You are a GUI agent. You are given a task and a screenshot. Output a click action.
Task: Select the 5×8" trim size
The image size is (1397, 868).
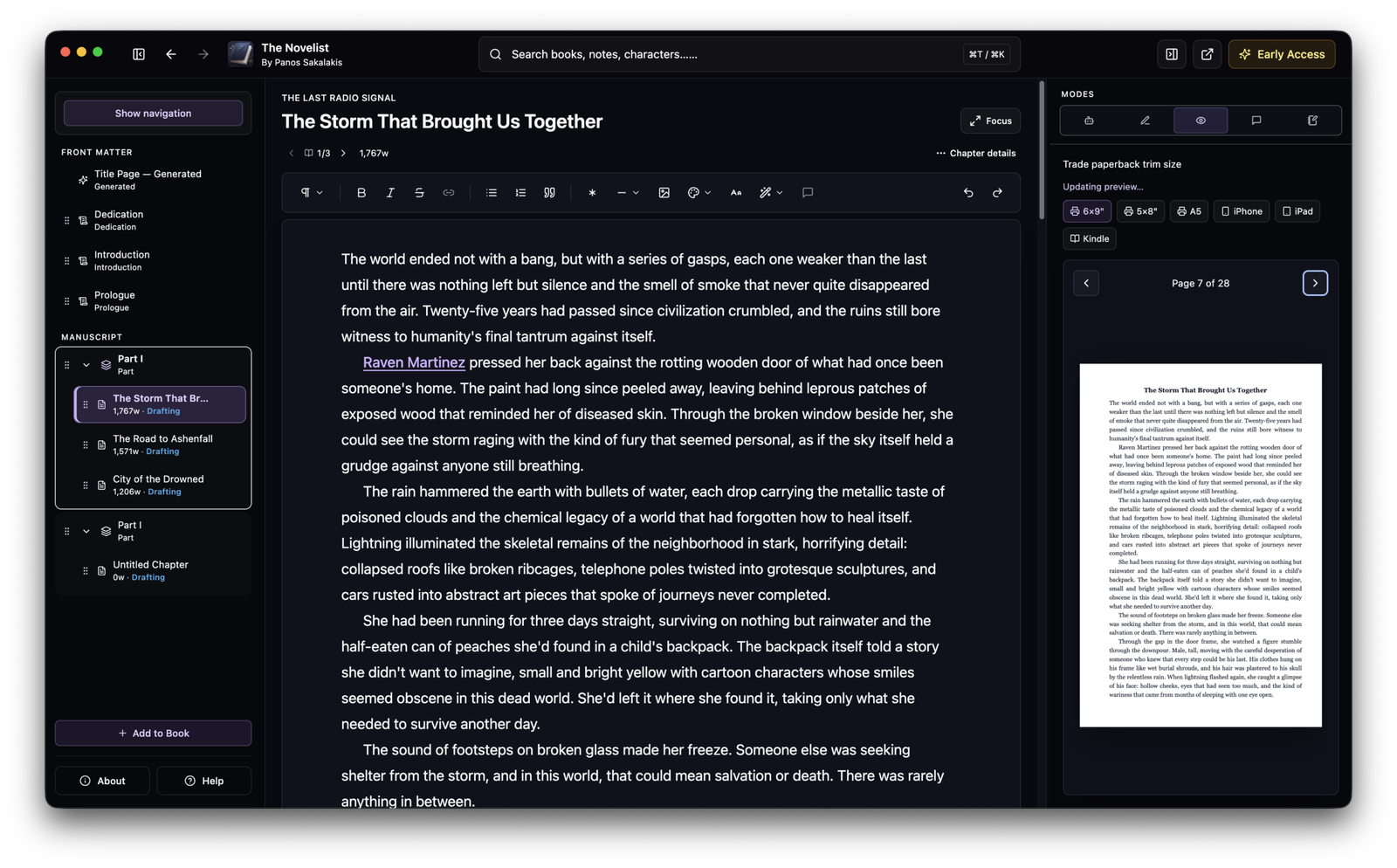coord(1140,211)
